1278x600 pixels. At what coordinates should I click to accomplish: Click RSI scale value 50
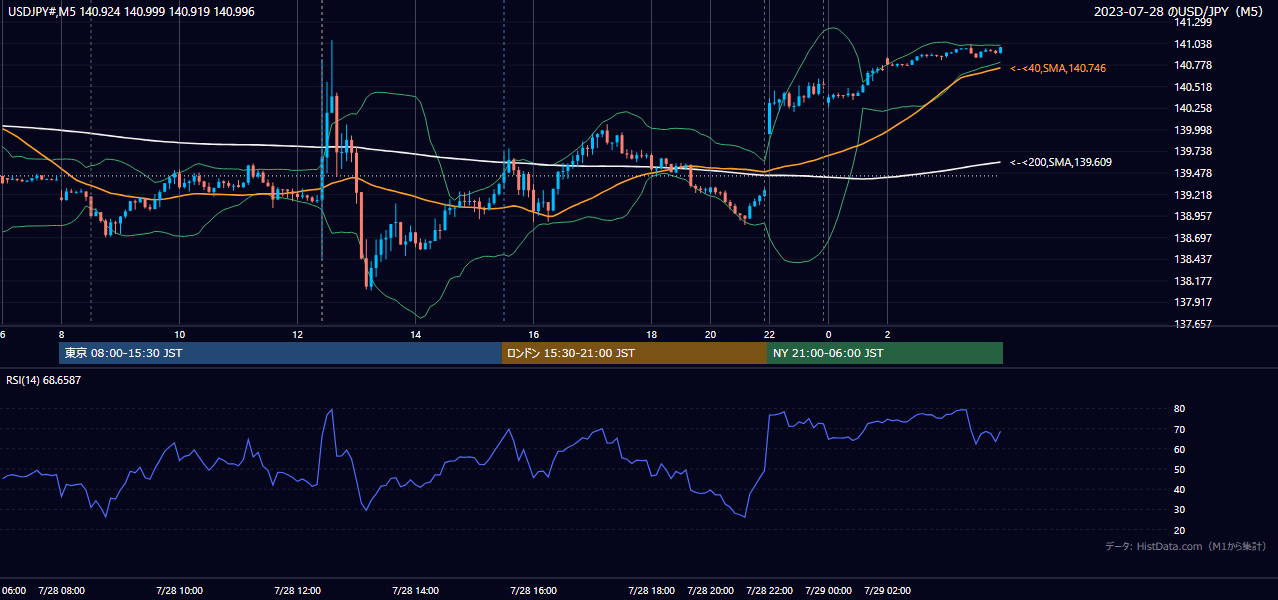(x=1180, y=469)
